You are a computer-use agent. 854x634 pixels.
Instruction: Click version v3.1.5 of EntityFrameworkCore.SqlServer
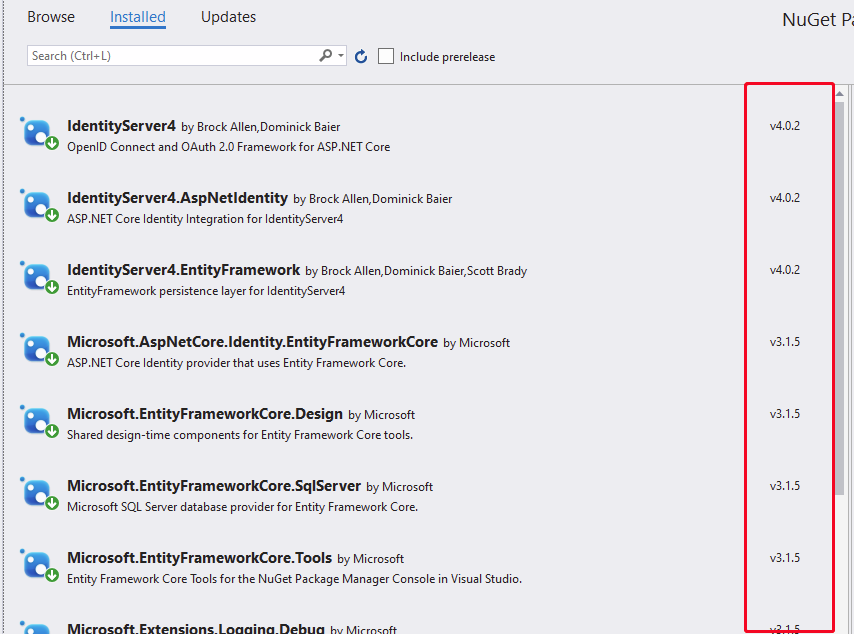tap(784, 485)
